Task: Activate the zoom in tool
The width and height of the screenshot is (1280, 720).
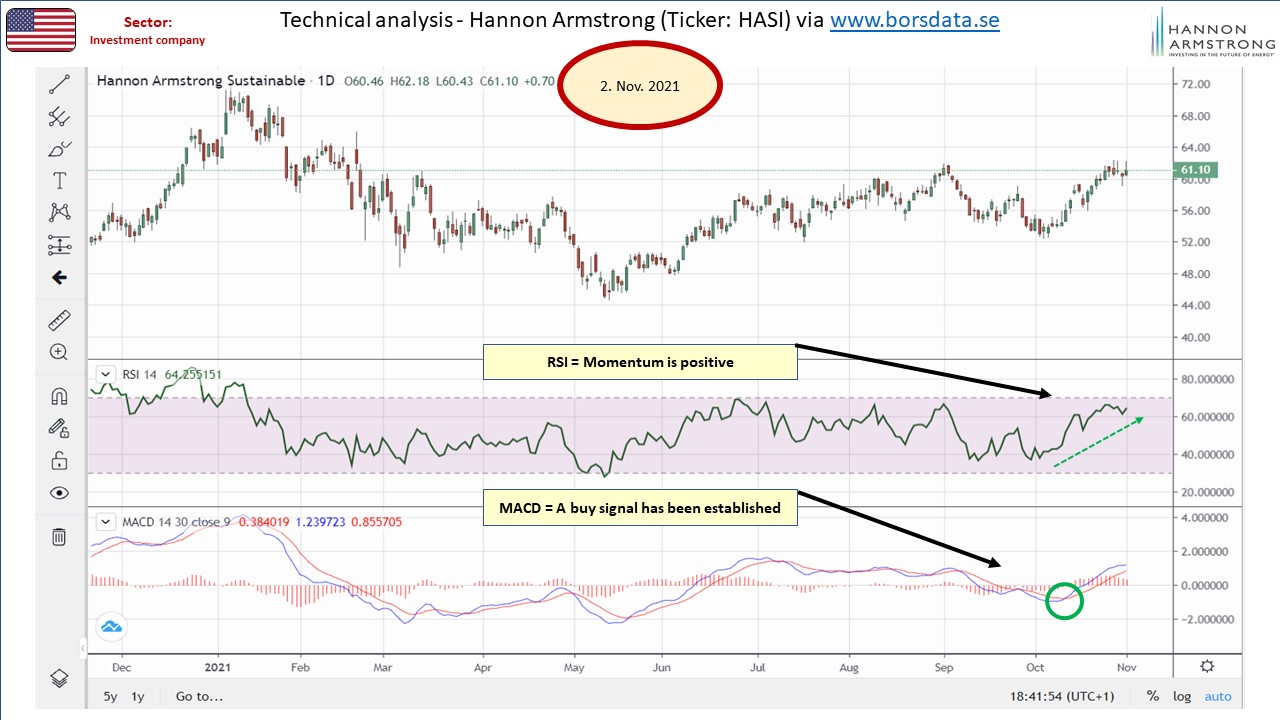Action: click(x=59, y=352)
